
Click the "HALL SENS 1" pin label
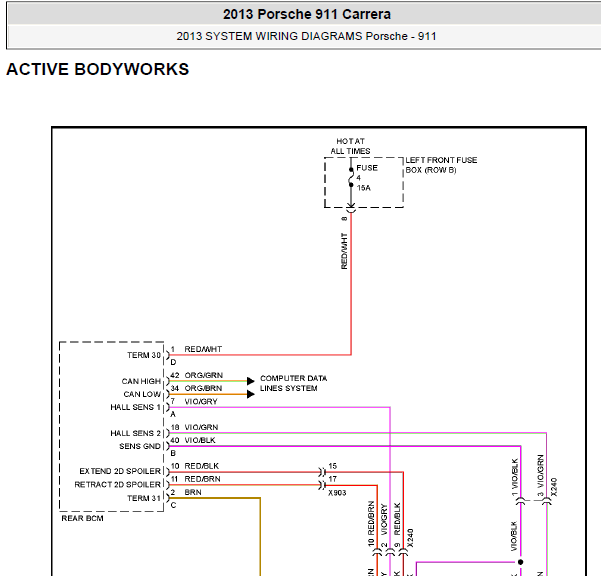coord(135,407)
